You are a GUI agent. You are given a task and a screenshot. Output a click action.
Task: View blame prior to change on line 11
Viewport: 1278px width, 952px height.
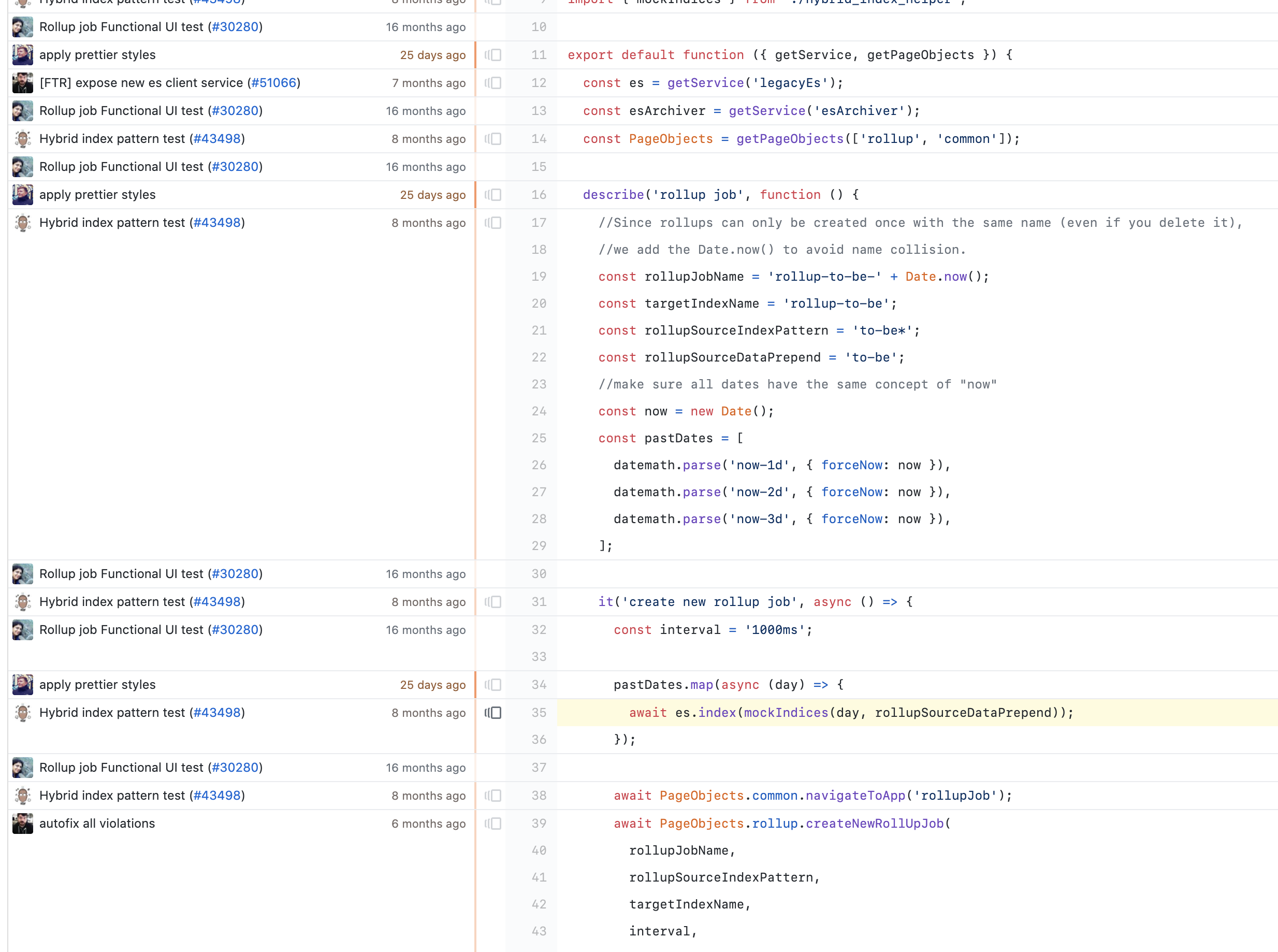[x=492, y=55]
